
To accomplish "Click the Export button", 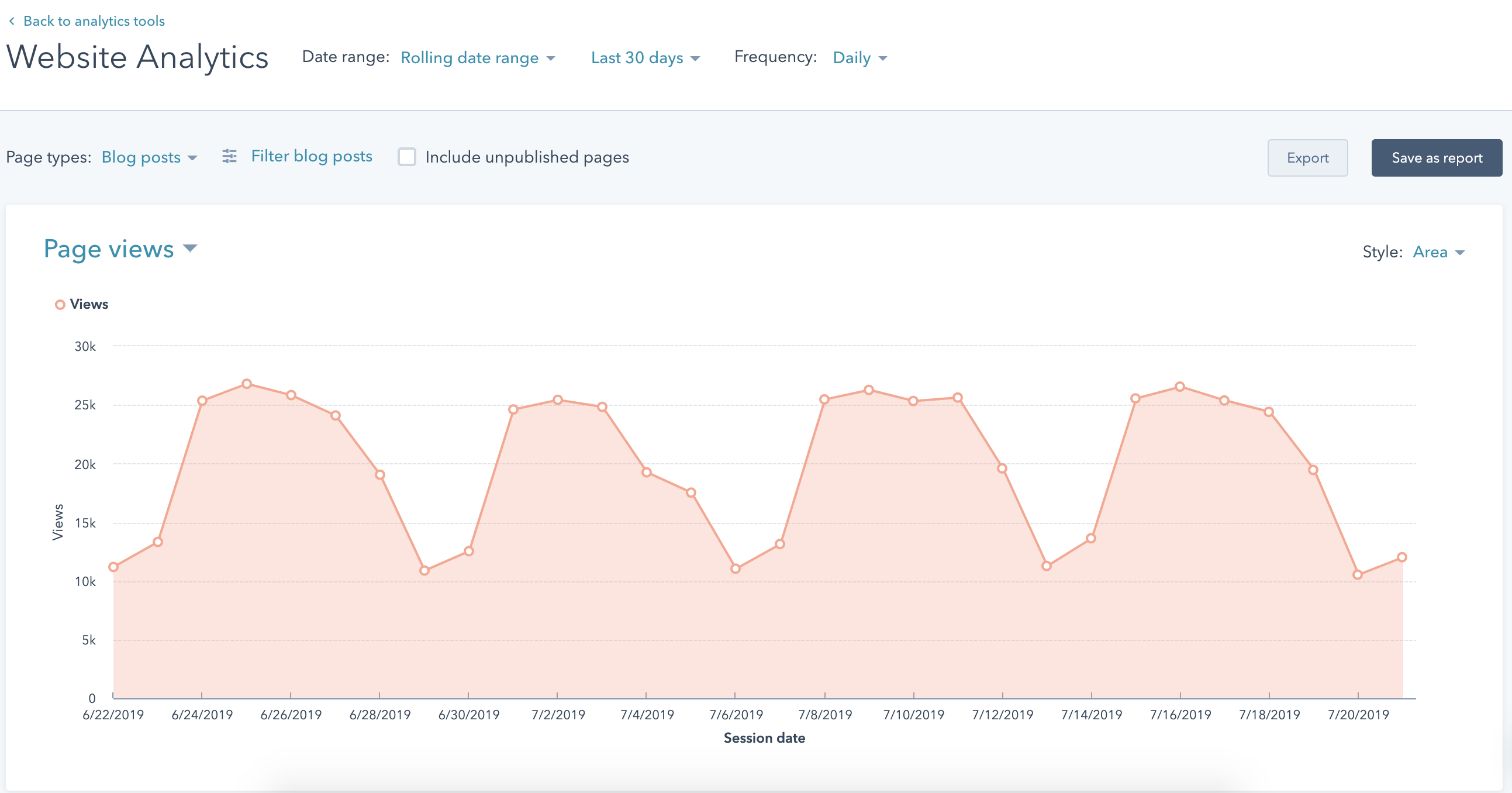I will [x=1307, y=158].
